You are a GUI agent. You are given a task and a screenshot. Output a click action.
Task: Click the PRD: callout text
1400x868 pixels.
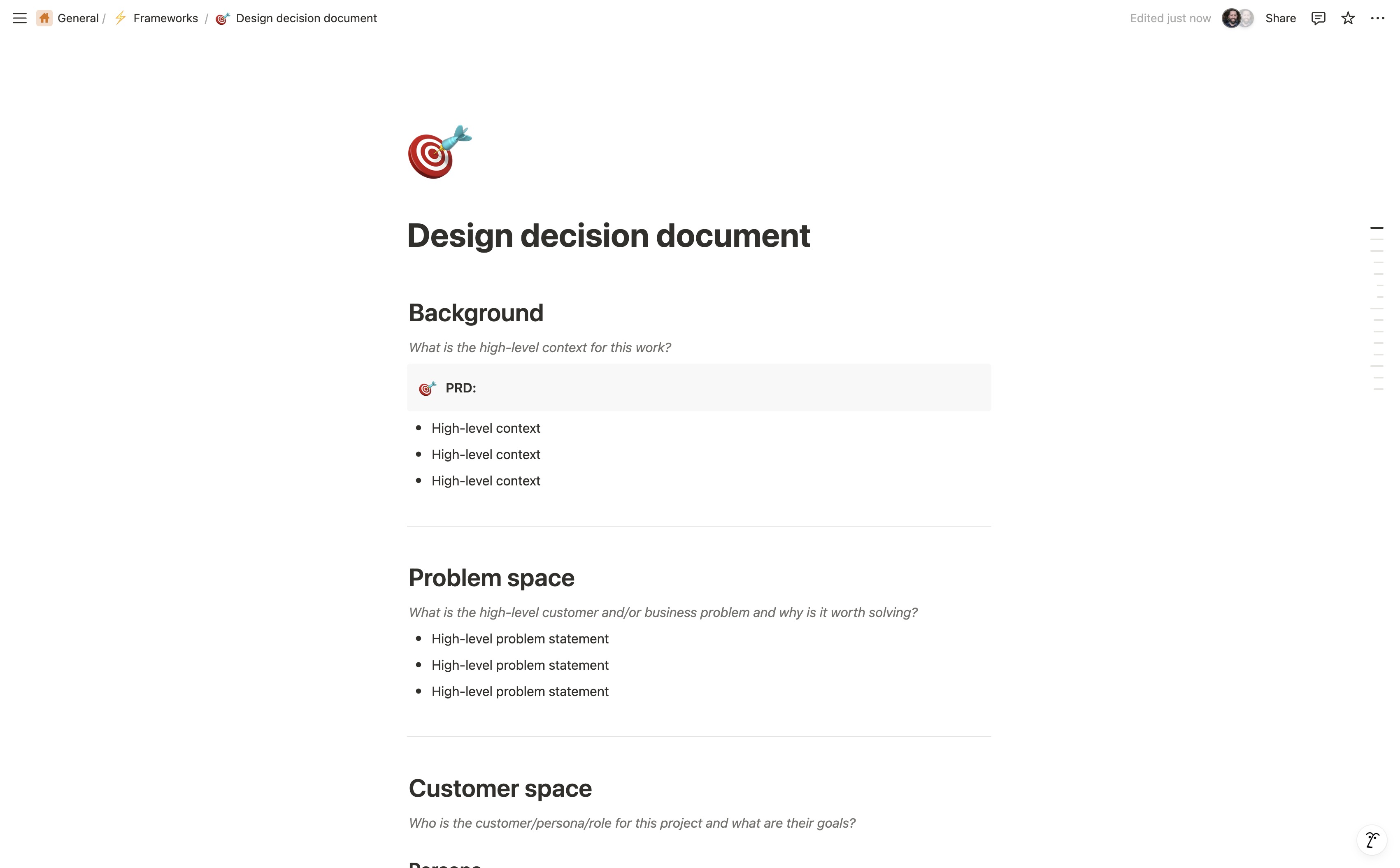click(460, 388)
